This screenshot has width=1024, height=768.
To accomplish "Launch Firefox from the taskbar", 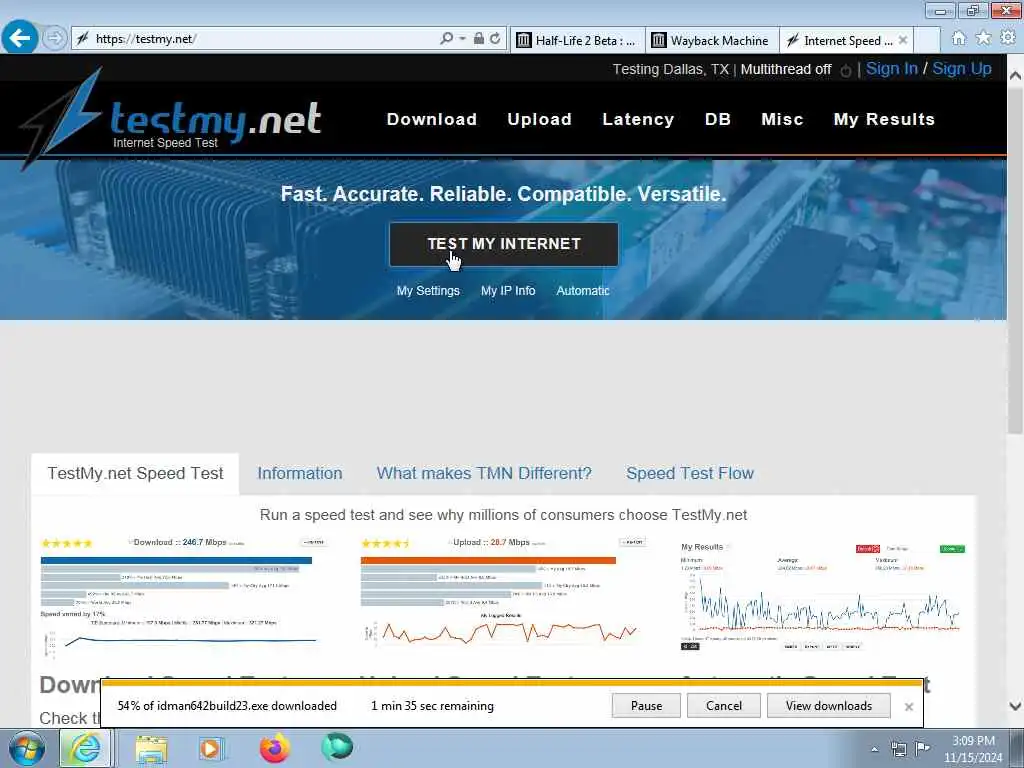I will pos(275,748).
